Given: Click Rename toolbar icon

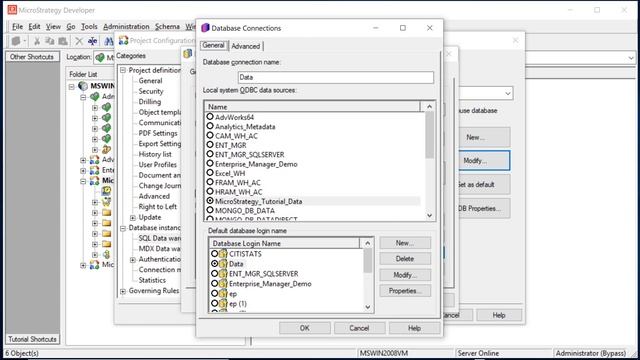Looking at the screenshot, I should pos(93,41).
